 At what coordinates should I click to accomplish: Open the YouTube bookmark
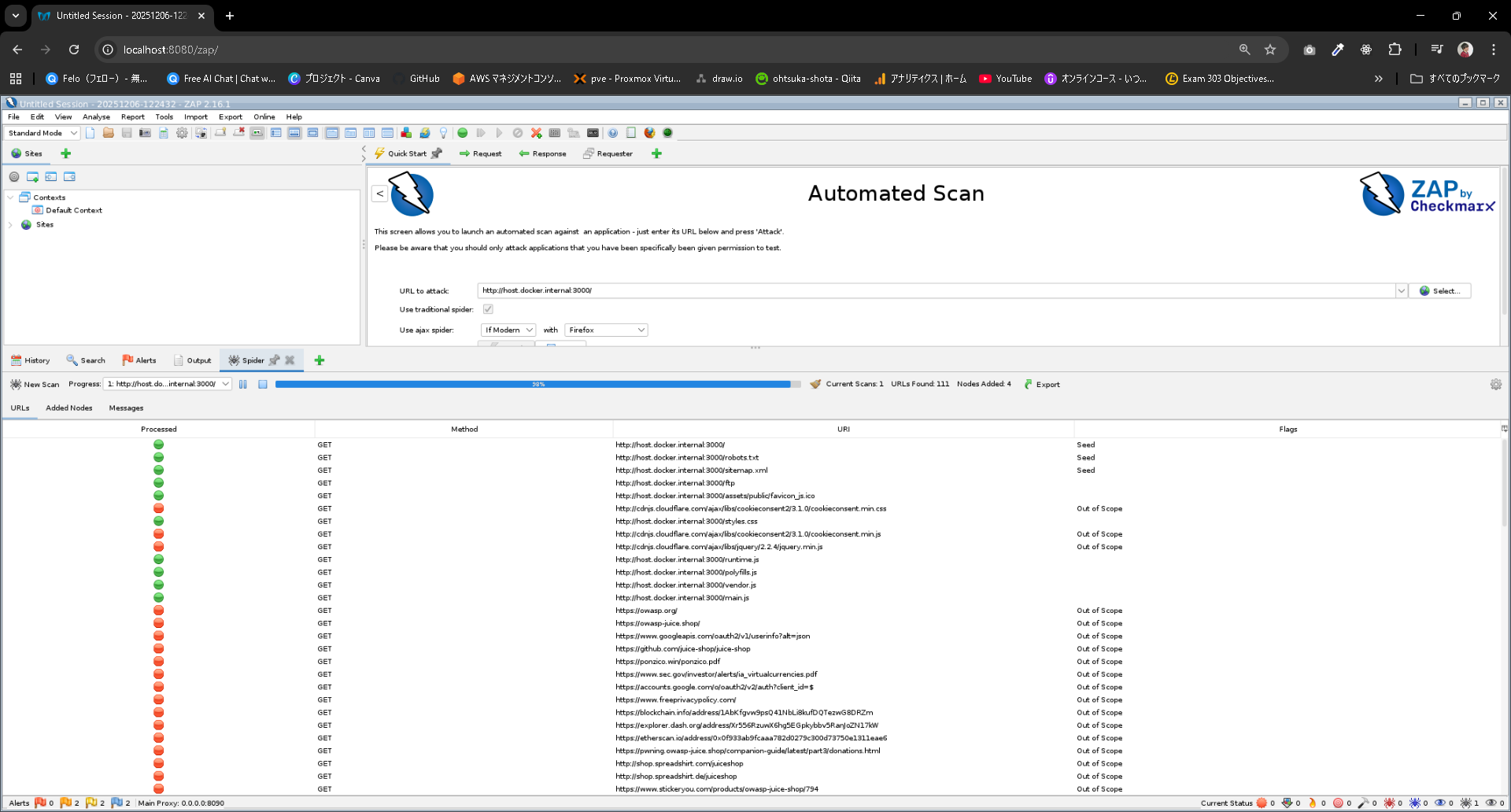pyautogui.click(x=1006, y=79)
